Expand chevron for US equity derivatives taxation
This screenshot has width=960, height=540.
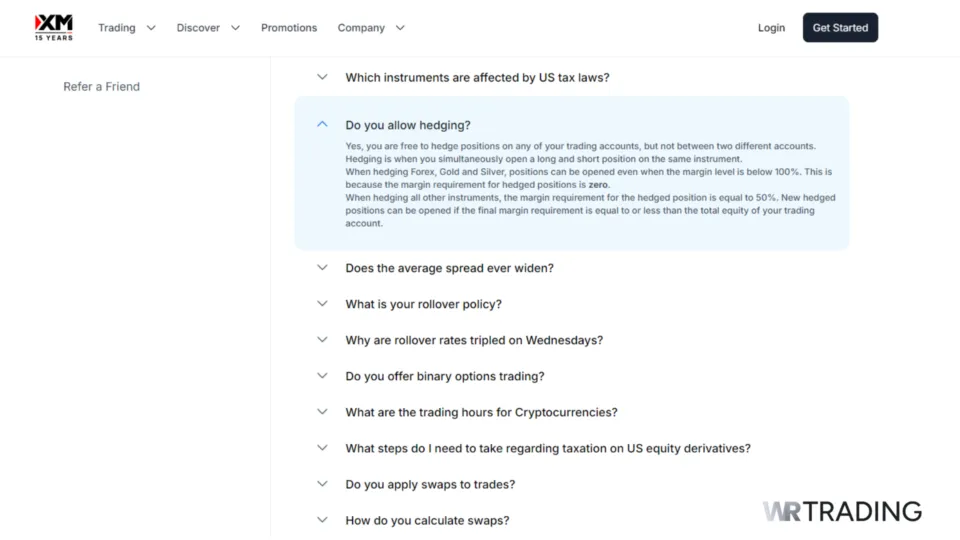[322, 448]
